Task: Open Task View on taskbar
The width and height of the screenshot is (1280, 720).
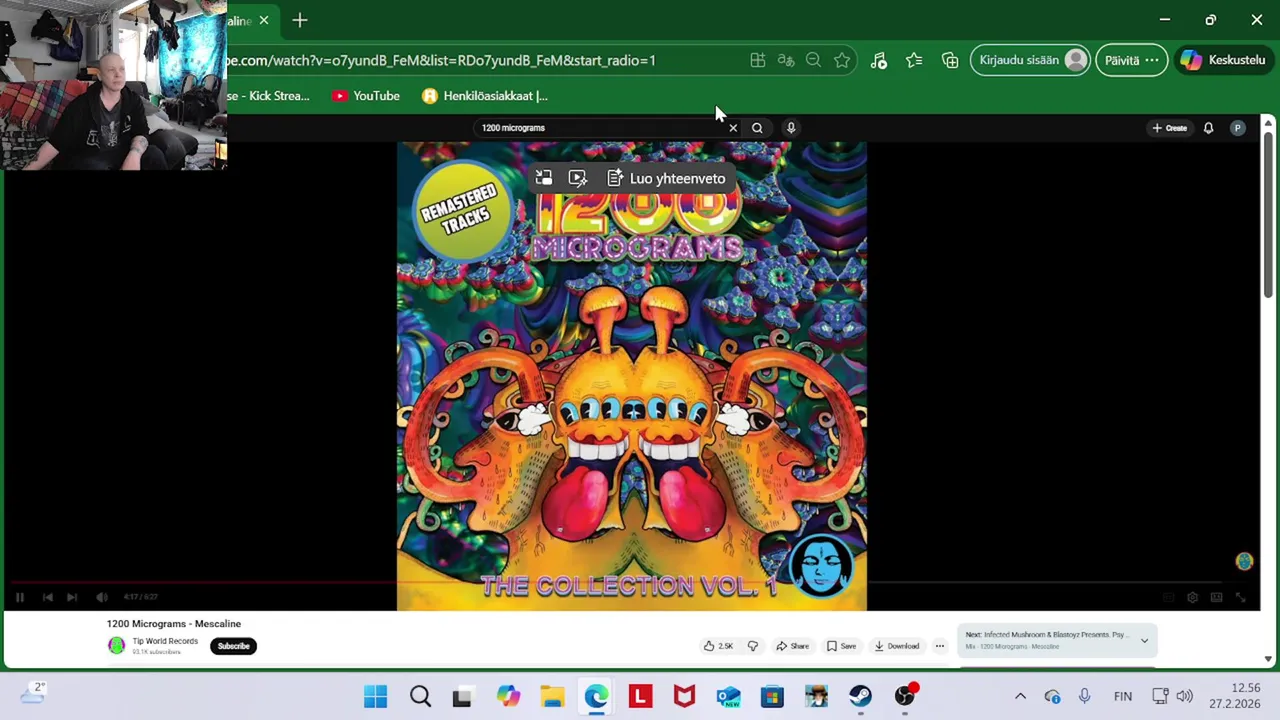Action: (x=463, y=696)
